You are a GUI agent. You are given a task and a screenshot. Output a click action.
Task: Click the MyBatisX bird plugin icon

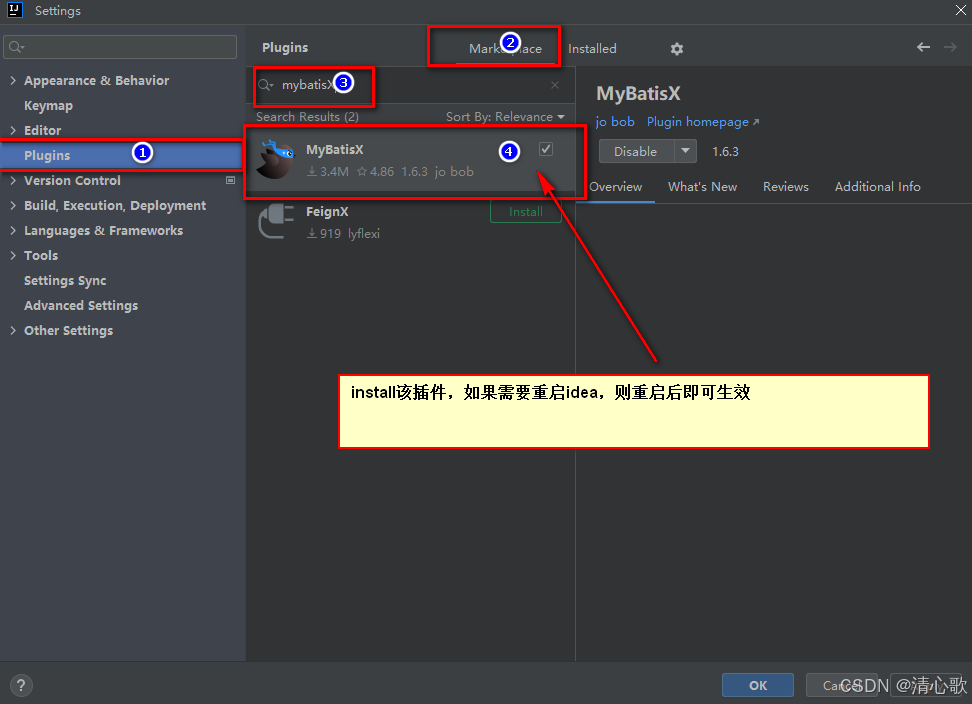coord(276,159)
